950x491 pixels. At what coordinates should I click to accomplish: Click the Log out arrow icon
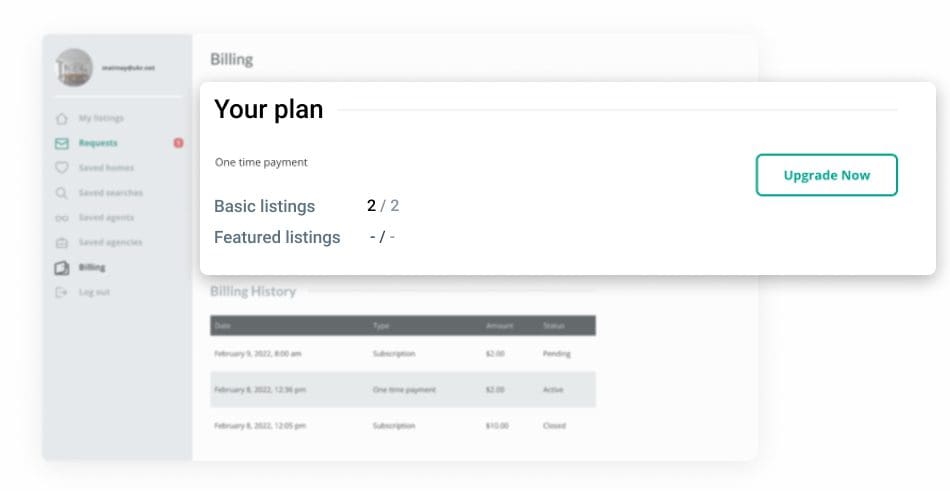point(62,292)
